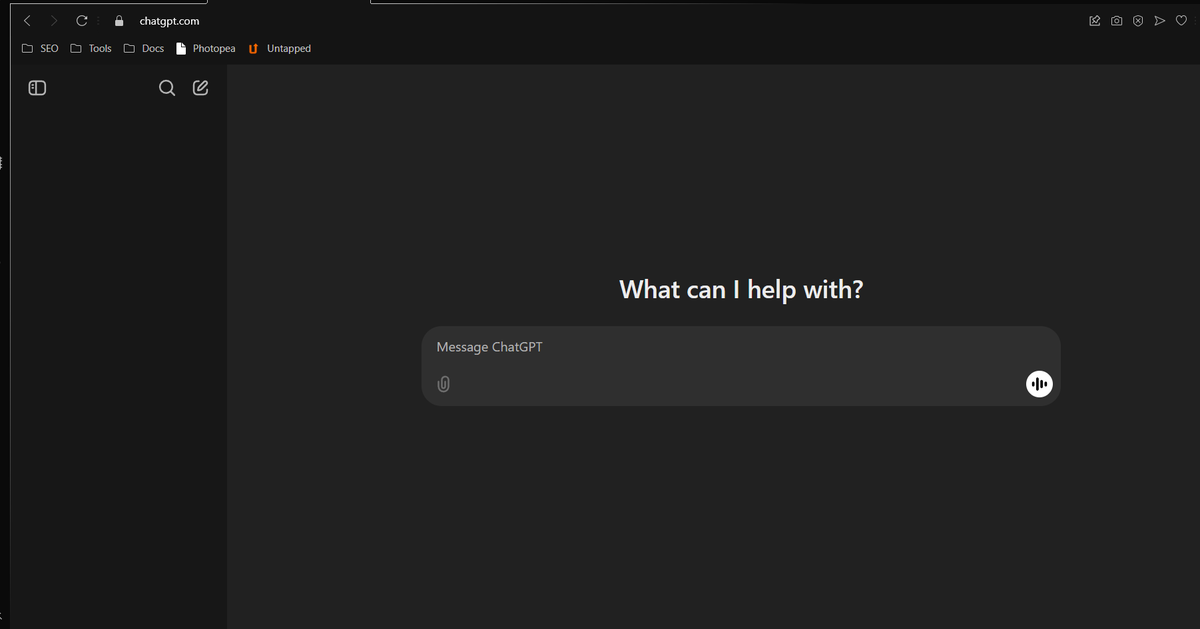This screenshot has width=1200, height=629.
Task: Open the ad blocker shield icon
Action: (1138, 20)
